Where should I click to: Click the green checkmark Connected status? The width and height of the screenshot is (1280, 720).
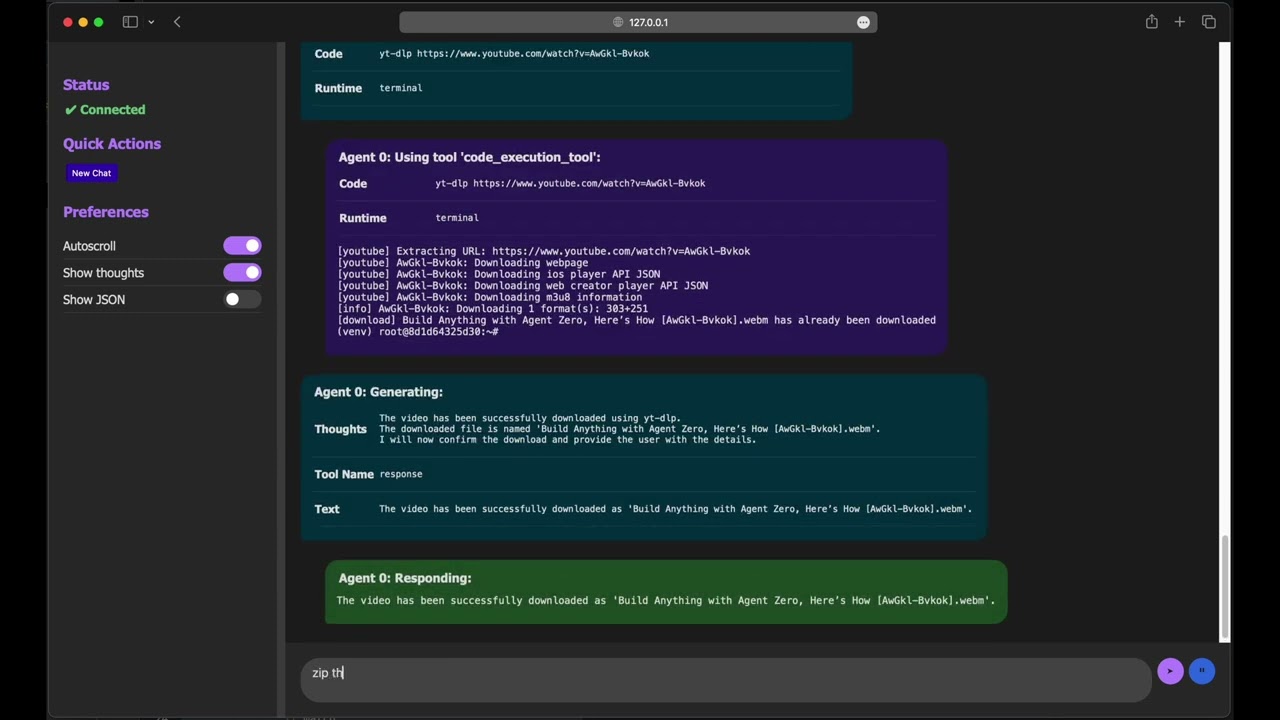pyautogui.click(x=105, y=110)
